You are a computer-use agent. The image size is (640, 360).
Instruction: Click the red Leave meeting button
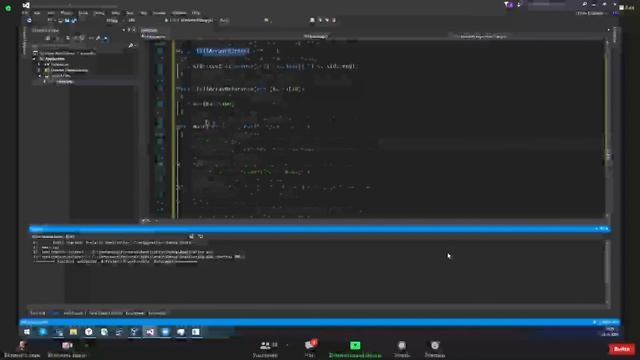point(622,349)
